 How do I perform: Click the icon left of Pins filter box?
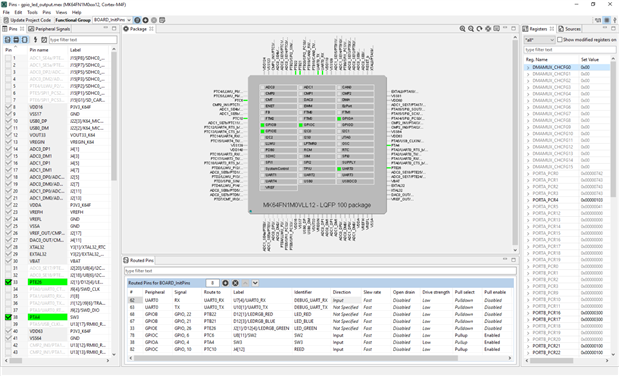point(44,39)
